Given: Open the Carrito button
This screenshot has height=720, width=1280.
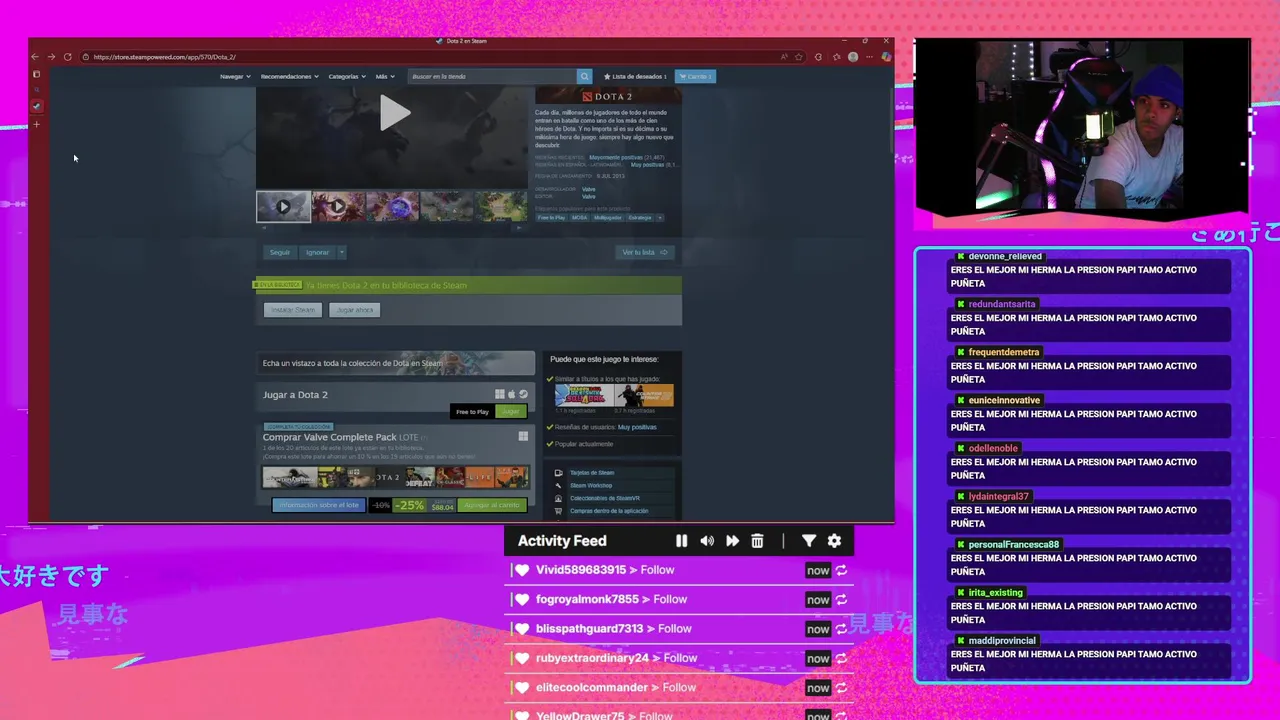Looking at the screenshot, I should [x=695, y=76].
